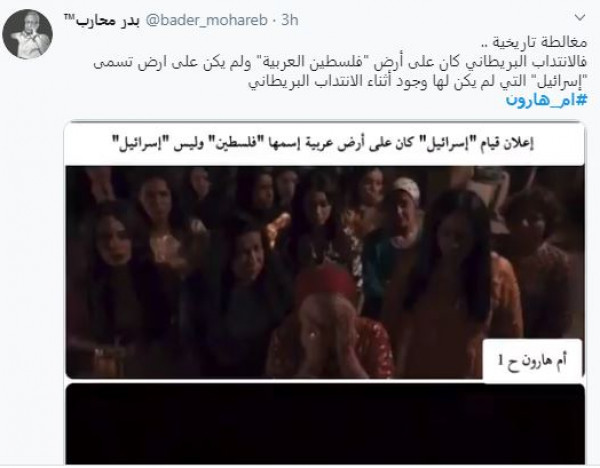Screen dimensions: 600x468
Task: Expand the tweet options chevron
Action: (x=580, y=18)
